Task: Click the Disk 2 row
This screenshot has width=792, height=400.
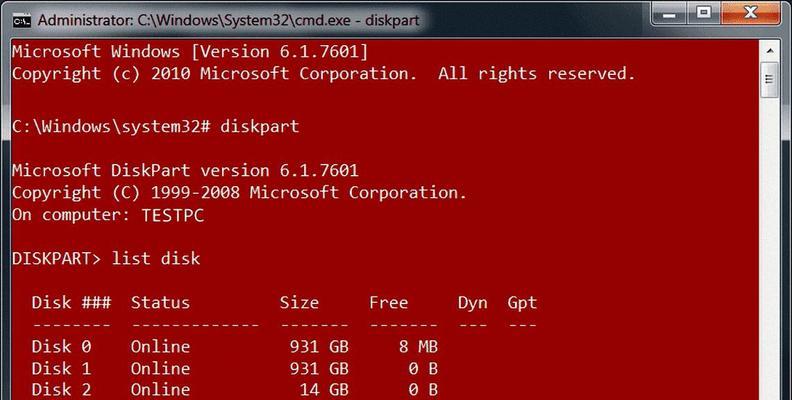Action: click(234, 390)
